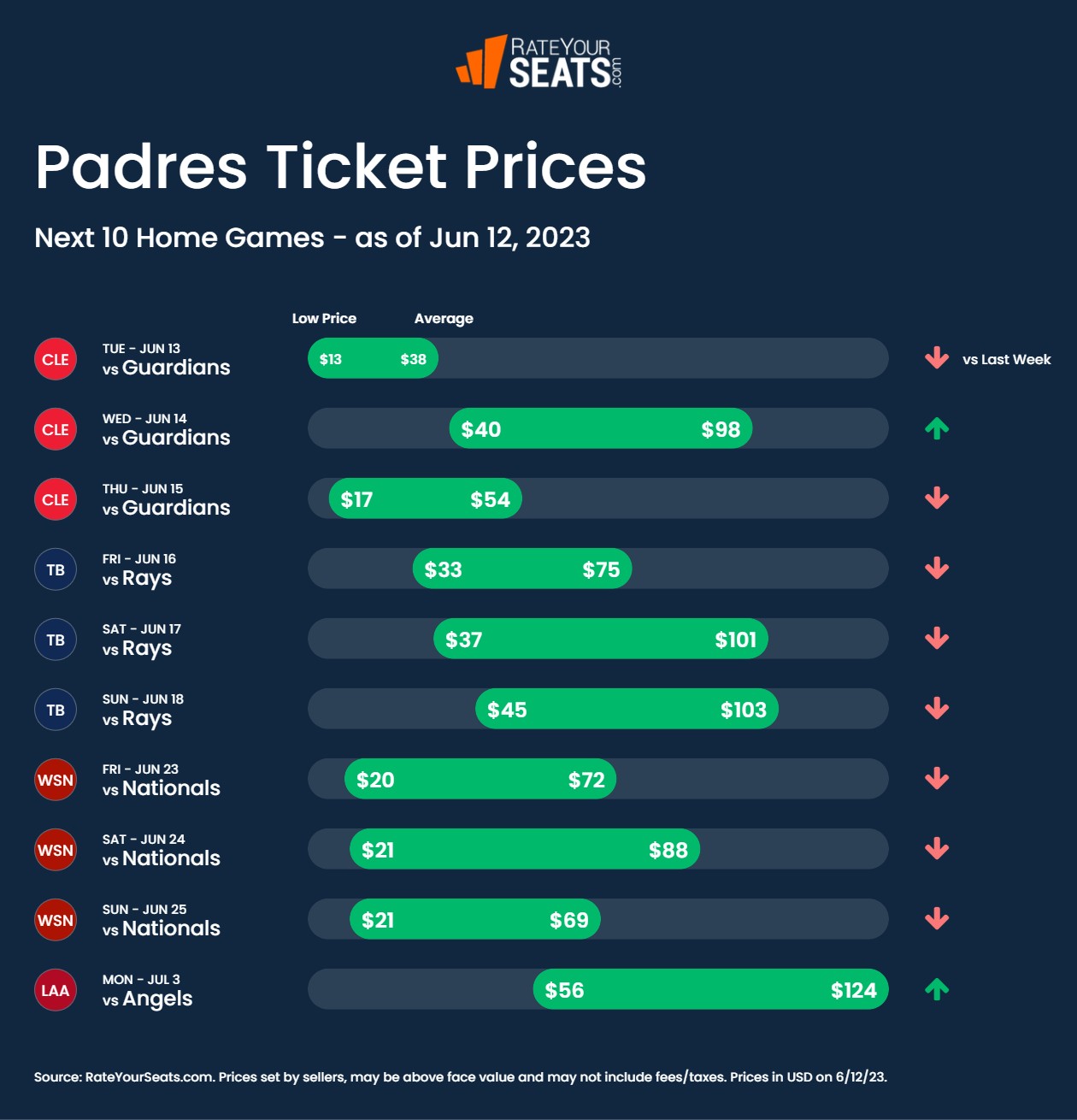Screen dimensions: 1077x1120
Task: Click the green up arrow for Jun 14 game
Action: coord(937,428)
